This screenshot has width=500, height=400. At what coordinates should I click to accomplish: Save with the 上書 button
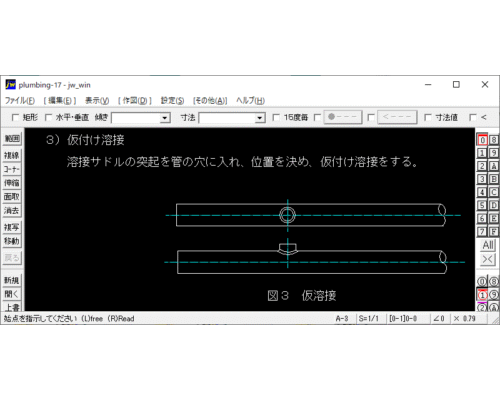(x=12, y=307)
